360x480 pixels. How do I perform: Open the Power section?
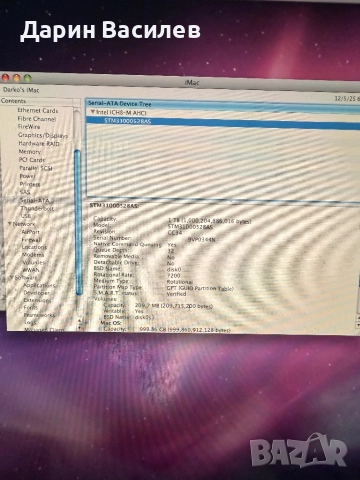point(27,176)
